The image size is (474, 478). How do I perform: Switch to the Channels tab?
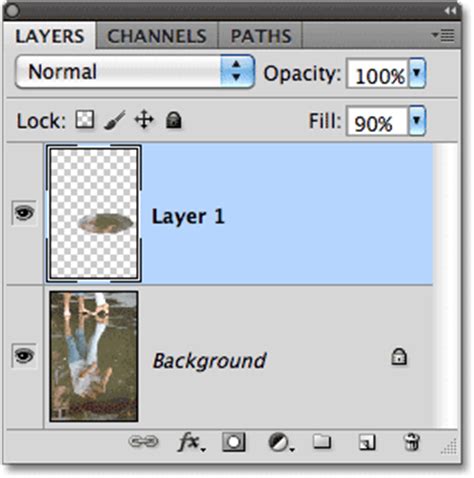(157, 36)
